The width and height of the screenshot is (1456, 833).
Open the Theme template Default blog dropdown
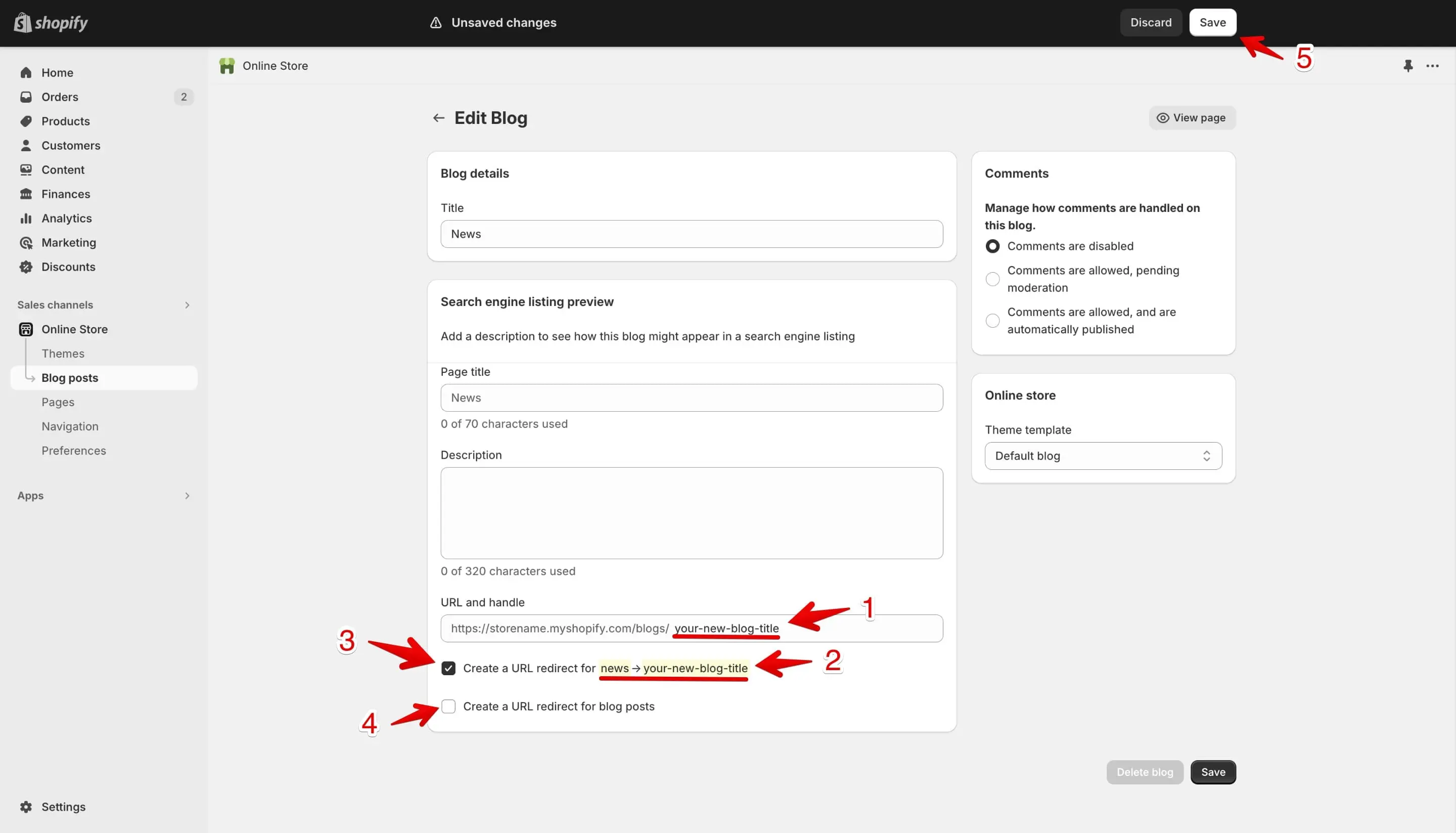click(x=1103, y=456)
